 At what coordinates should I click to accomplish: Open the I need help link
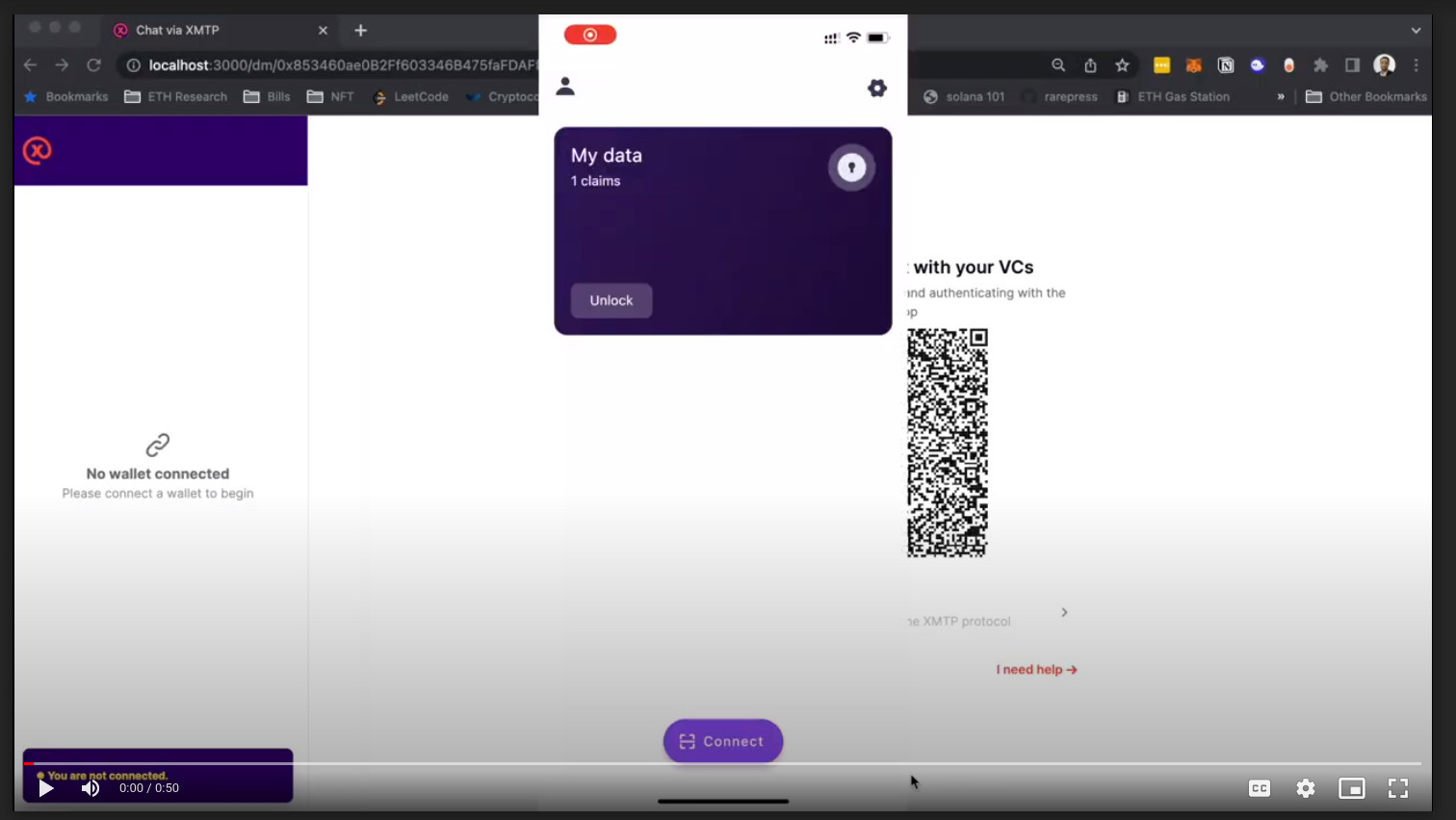click(1036, 670)
